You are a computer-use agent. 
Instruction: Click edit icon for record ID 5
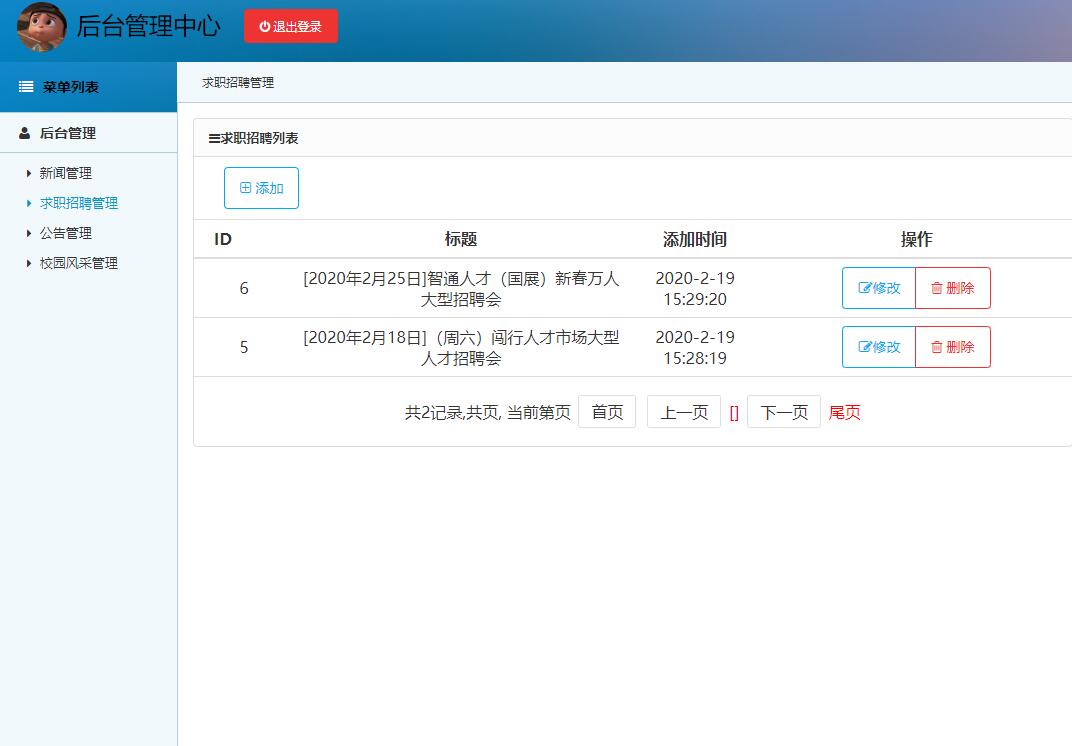pos(865,347)
